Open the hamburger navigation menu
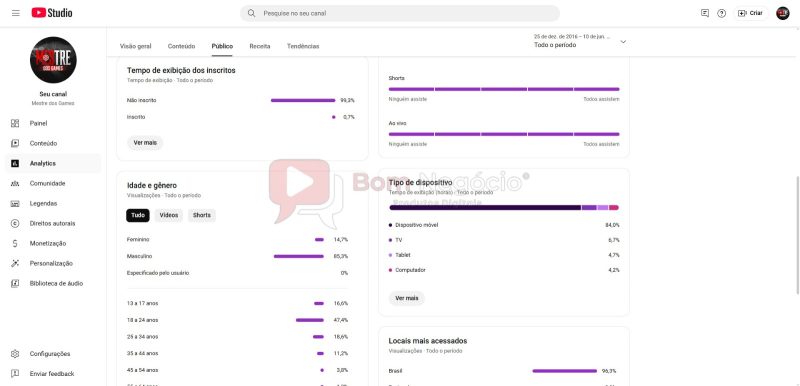 pyautogui.click(x=16, y=13)
